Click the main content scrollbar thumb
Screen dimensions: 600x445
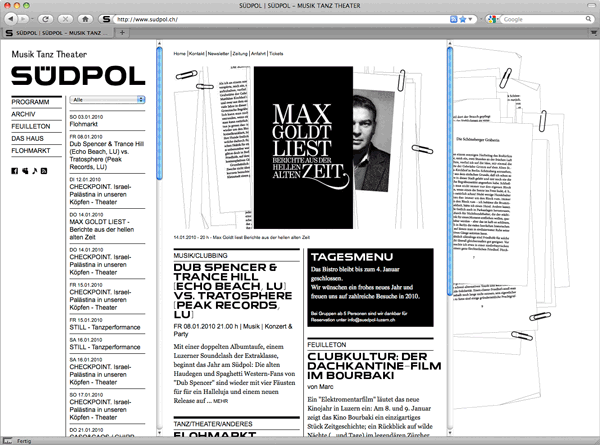(x=450, y=171)
